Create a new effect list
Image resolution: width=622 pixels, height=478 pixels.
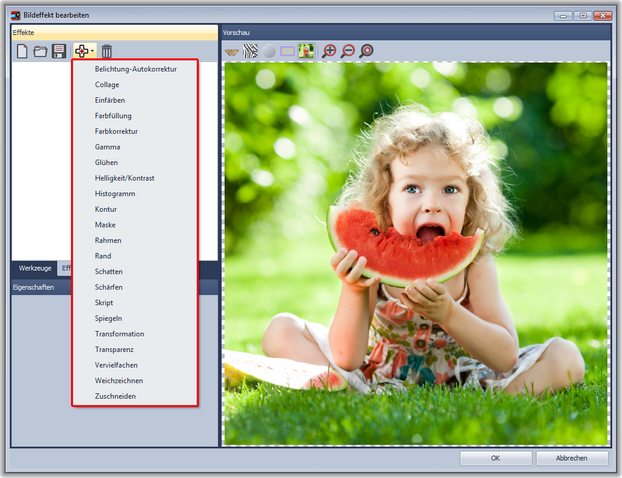coord(22,51)
